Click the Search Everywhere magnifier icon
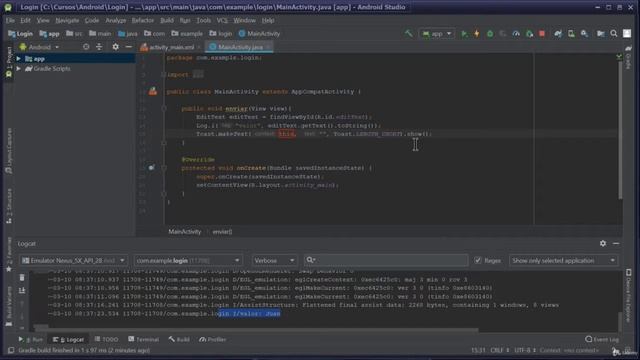This screenshot has width=640, height=360. click(x=613, y=34)
